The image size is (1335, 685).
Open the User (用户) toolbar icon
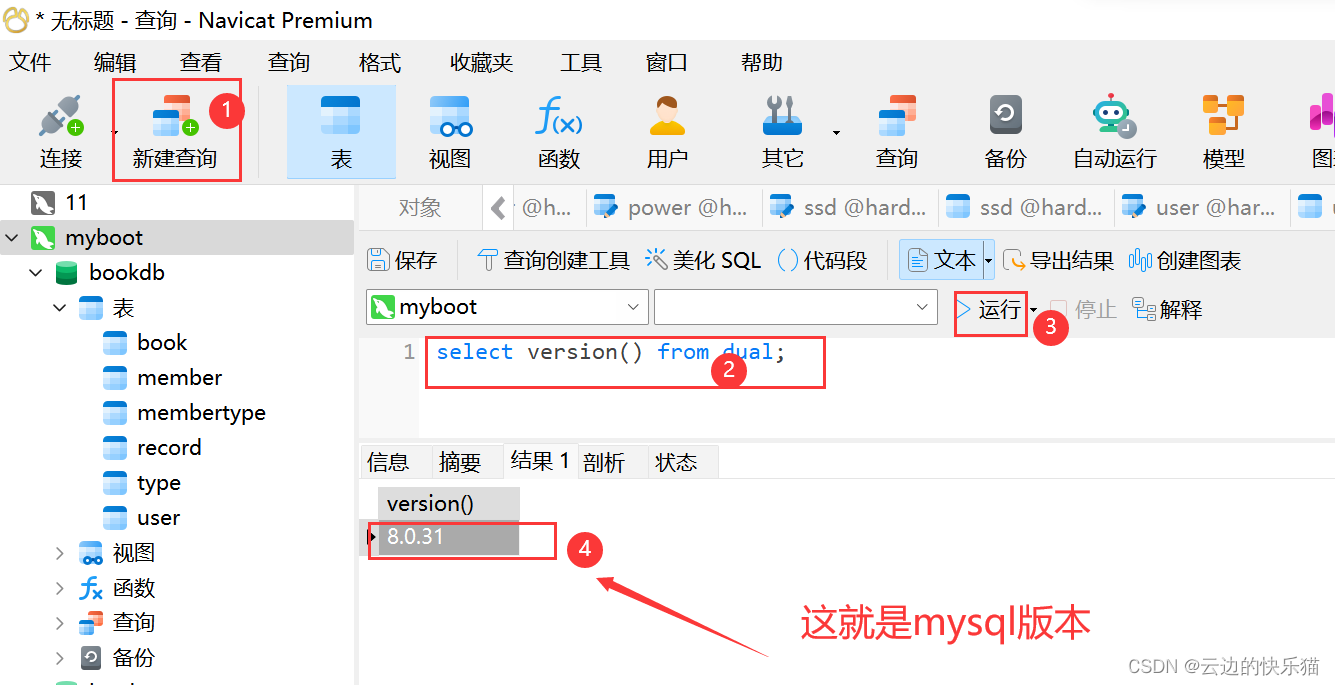click(x=667, y=132)
